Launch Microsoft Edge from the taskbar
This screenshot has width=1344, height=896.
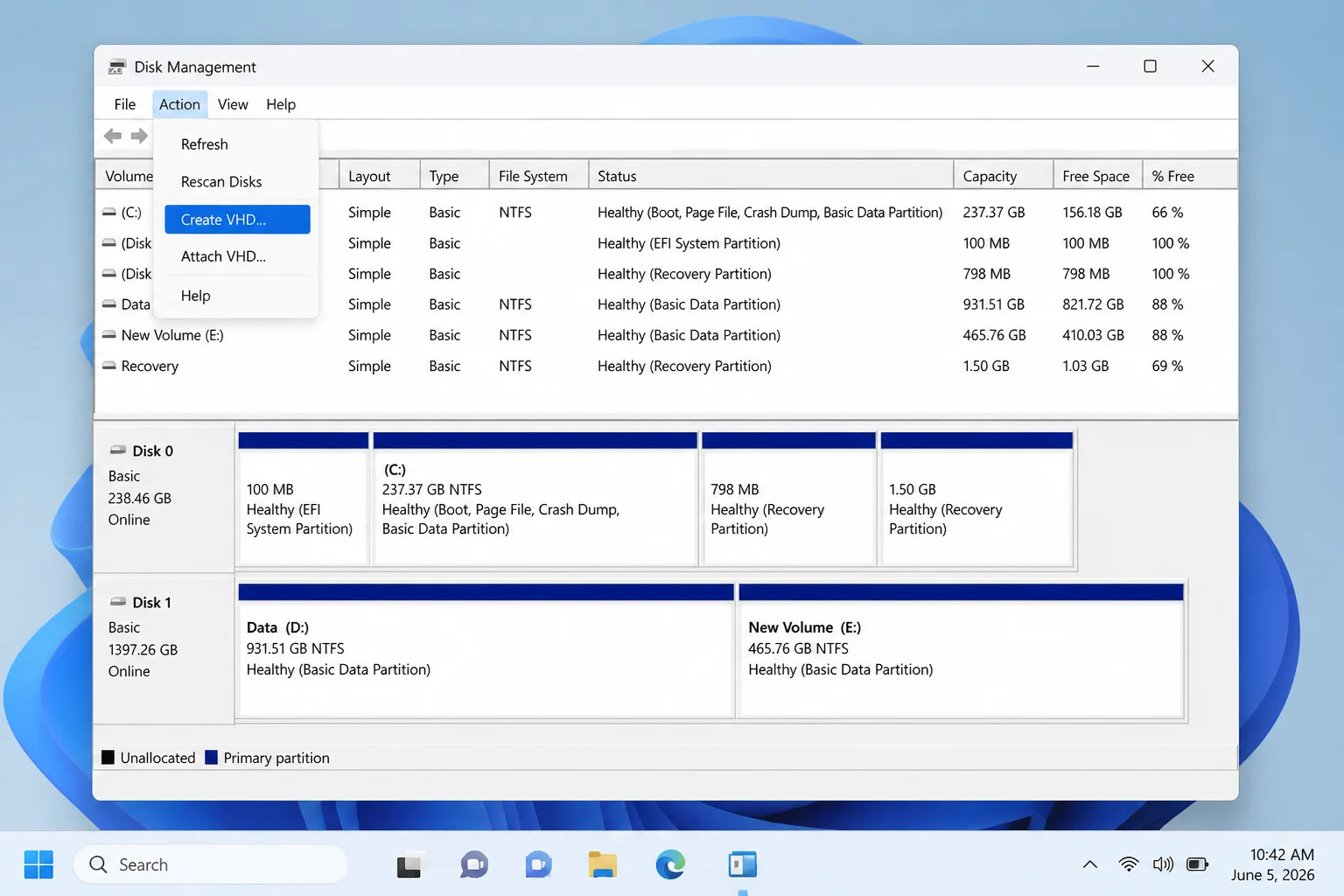(671, 864)
